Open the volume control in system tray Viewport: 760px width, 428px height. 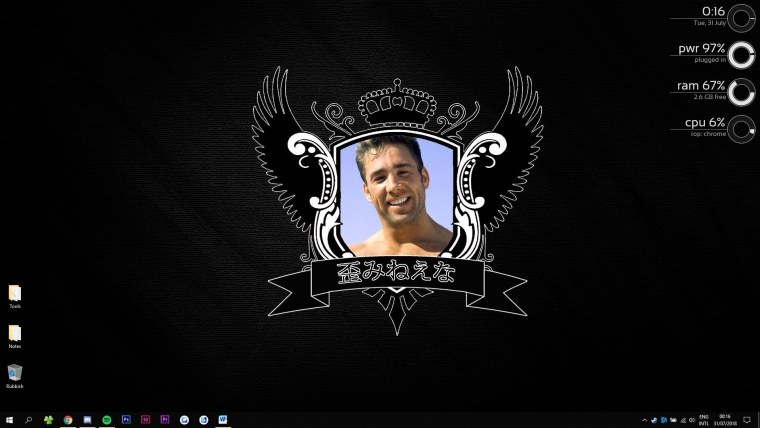coord(690,420)
